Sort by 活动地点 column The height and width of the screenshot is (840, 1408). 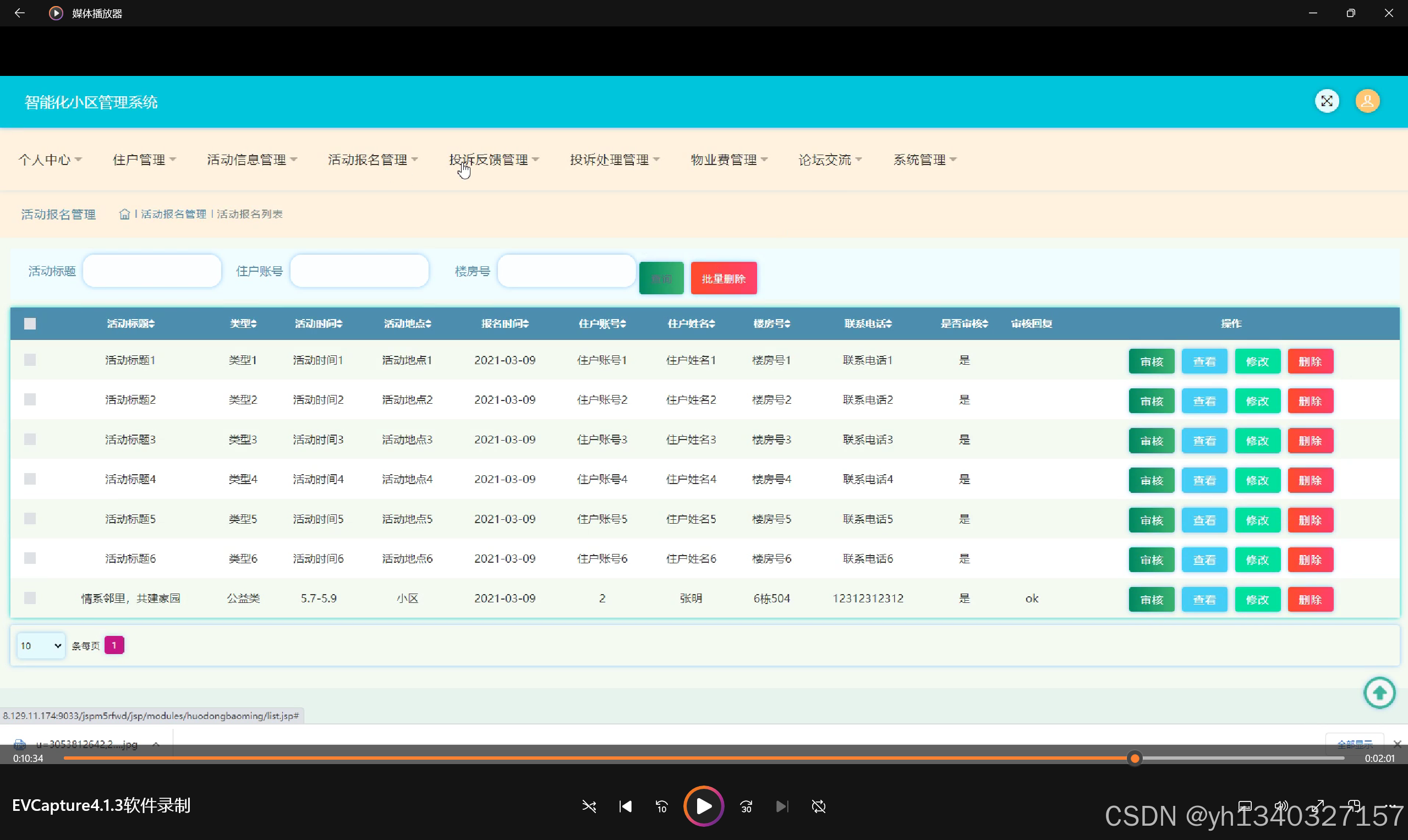point(408,324)
